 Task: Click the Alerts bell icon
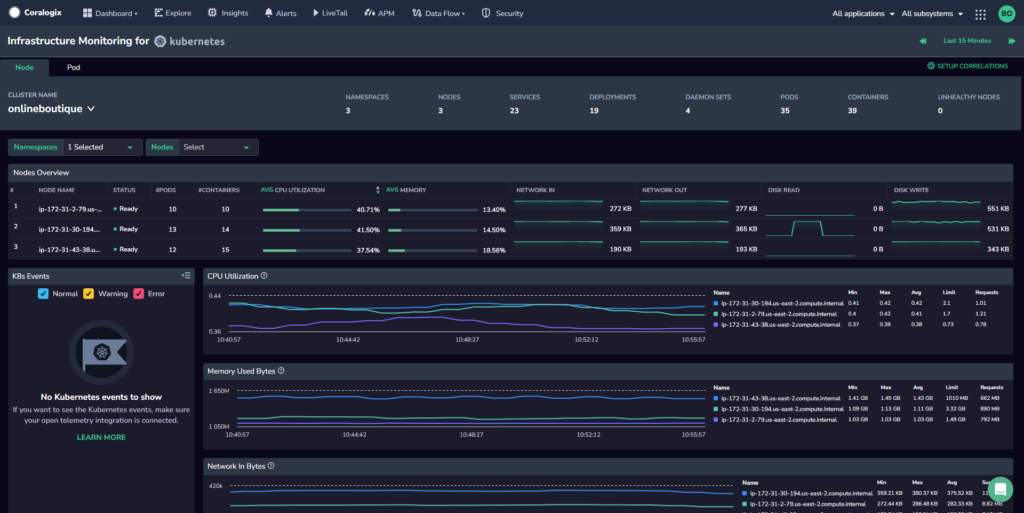tap(268, 12)
